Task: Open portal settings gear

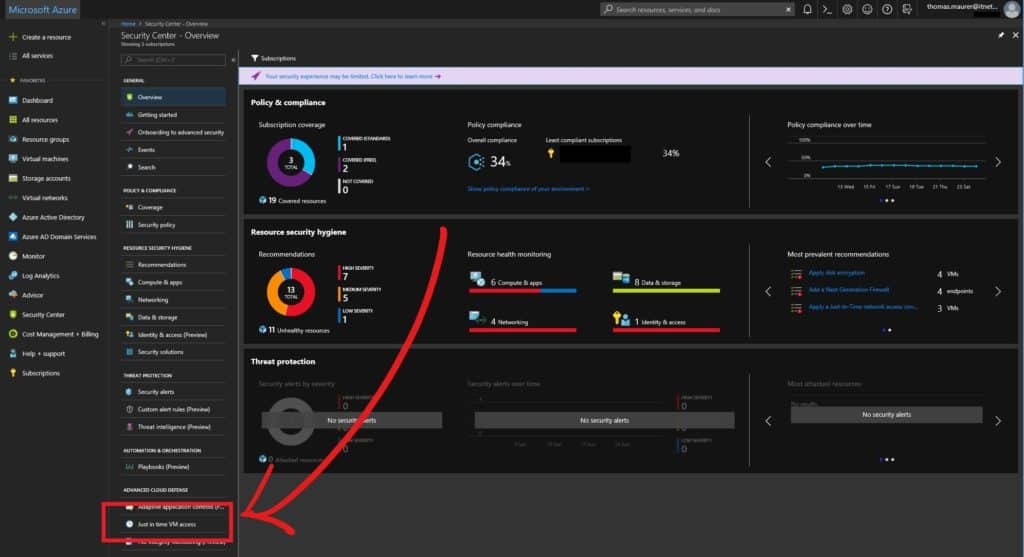Action: pyautogui.click(x=847, y=9)
